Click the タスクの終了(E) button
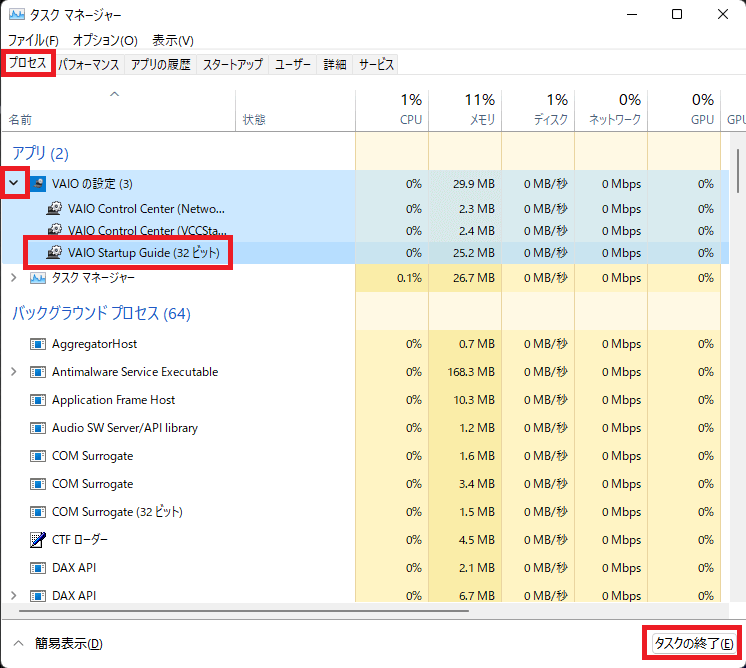The width and height of the screenshot is (746, 668). [694, 644]
